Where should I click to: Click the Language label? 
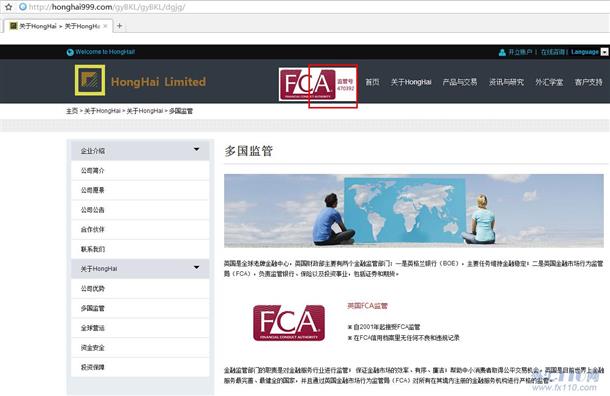click(585, 52)
